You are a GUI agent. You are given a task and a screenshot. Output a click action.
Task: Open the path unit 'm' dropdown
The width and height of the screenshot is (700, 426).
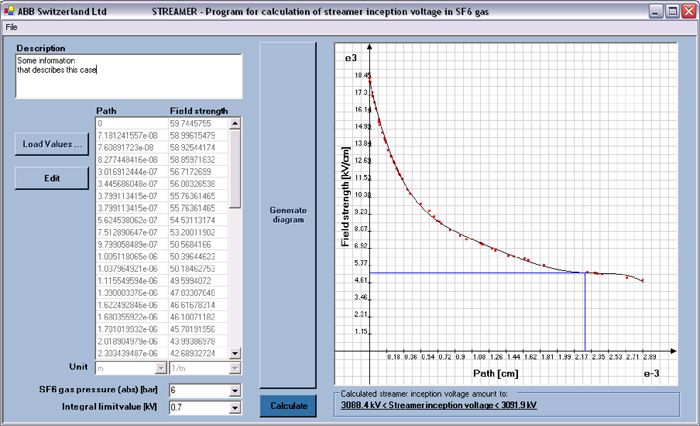(161, 368)
